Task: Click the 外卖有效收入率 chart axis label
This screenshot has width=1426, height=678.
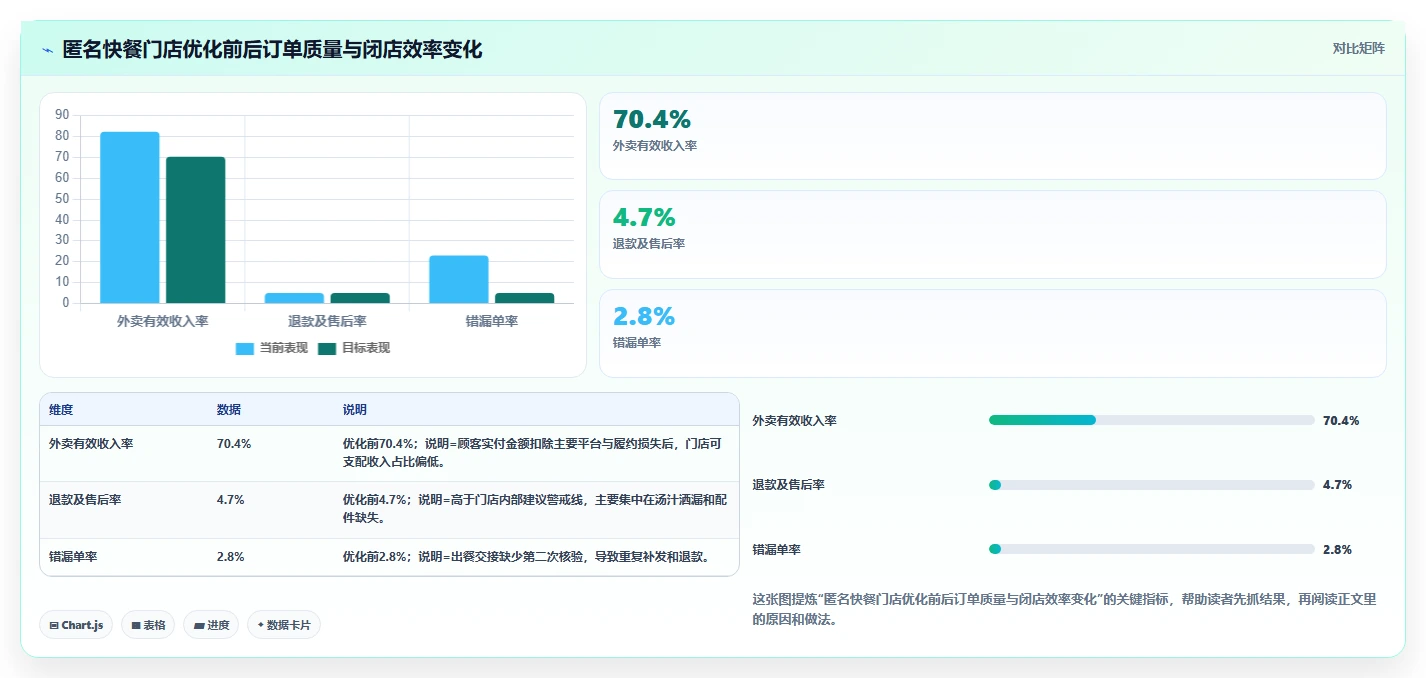Action: point(162,321)
